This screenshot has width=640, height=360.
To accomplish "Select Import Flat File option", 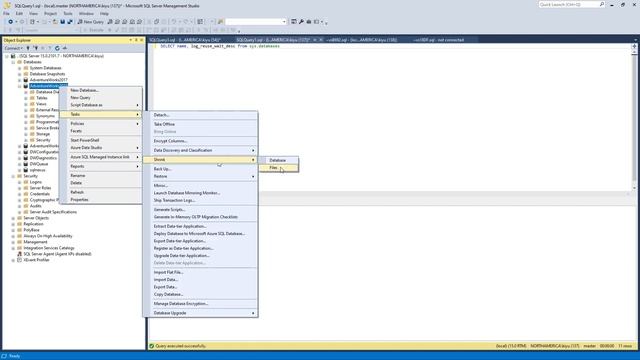I will pos(200,272).
